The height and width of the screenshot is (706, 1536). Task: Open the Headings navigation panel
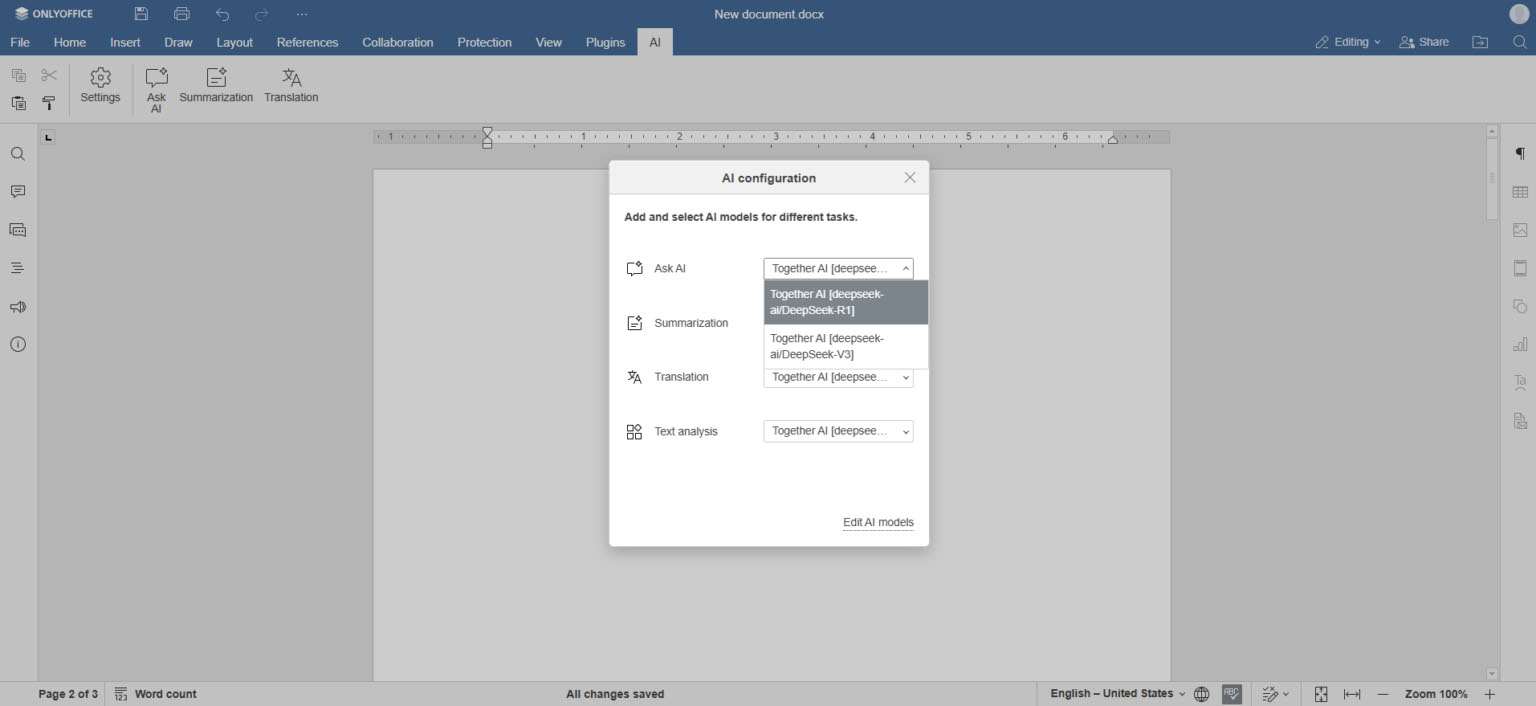point(18,268)
